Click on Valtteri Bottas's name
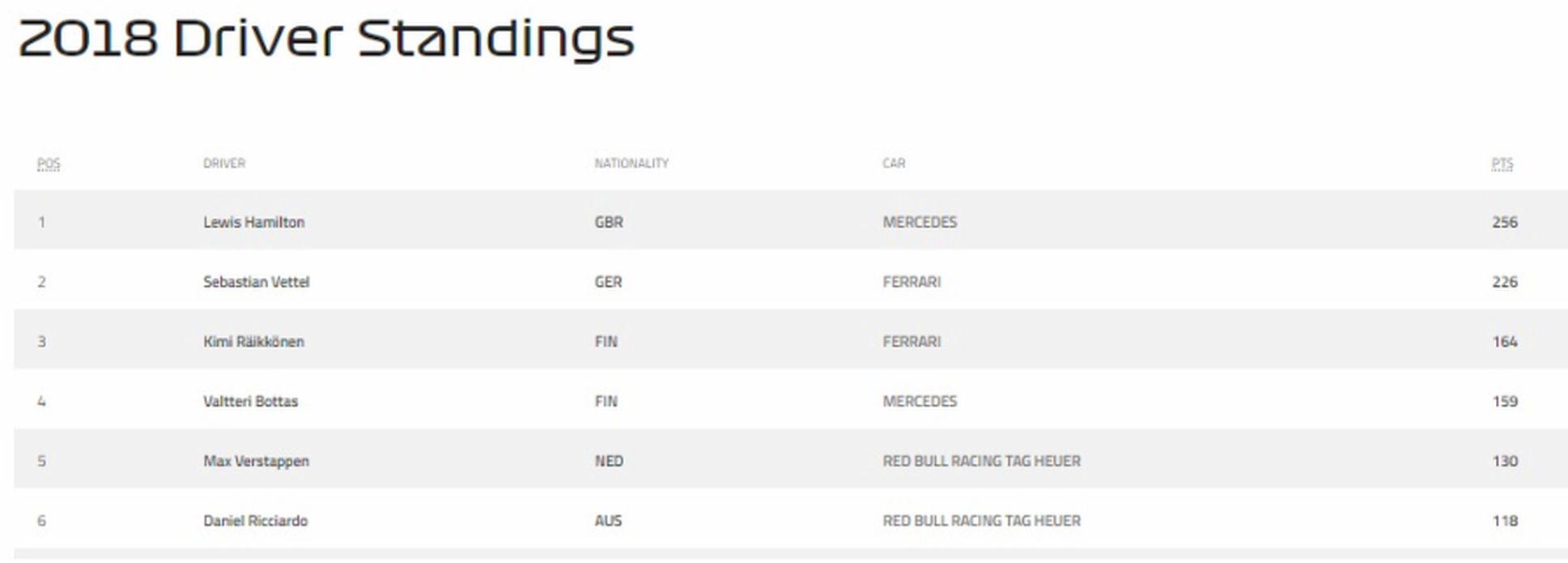1568x563 pixels. [250, 402]
